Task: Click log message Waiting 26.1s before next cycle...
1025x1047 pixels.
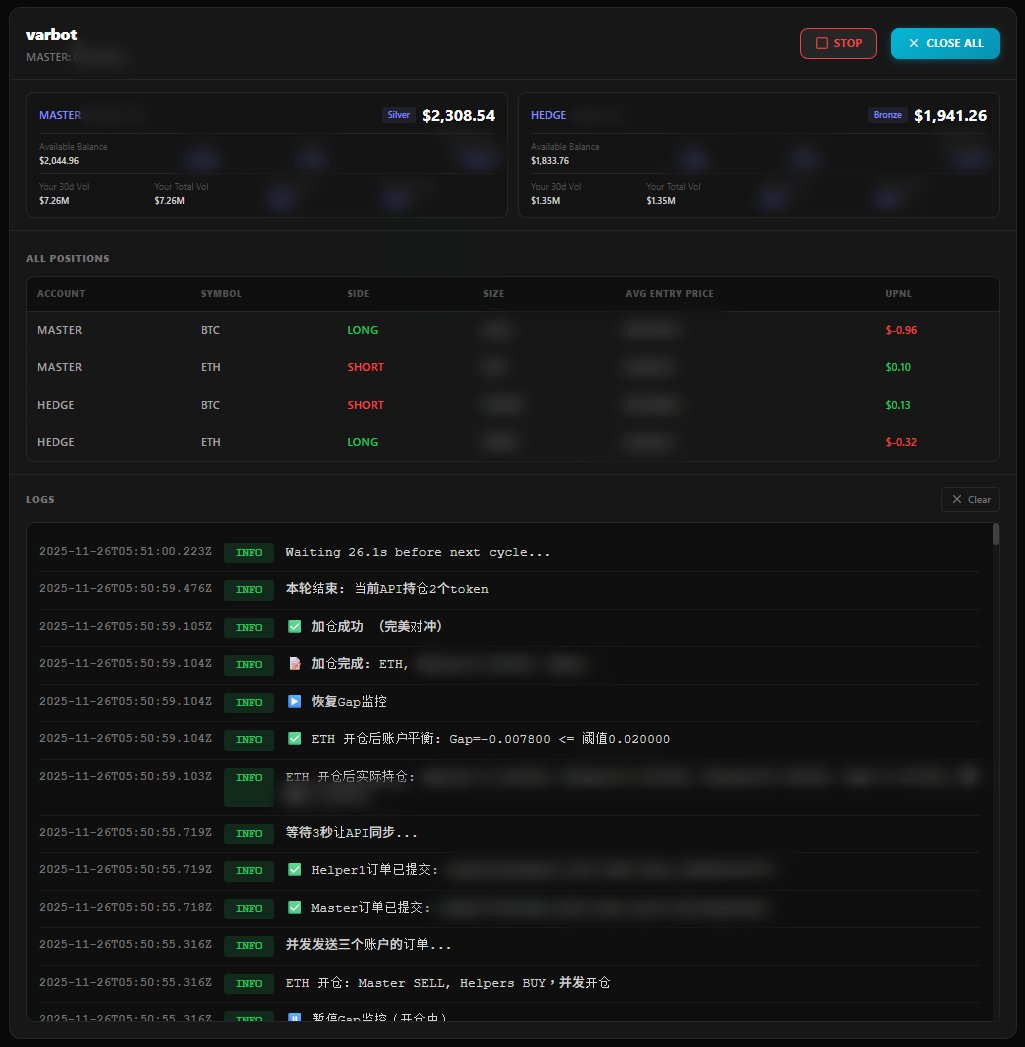Action: (418, 552)
